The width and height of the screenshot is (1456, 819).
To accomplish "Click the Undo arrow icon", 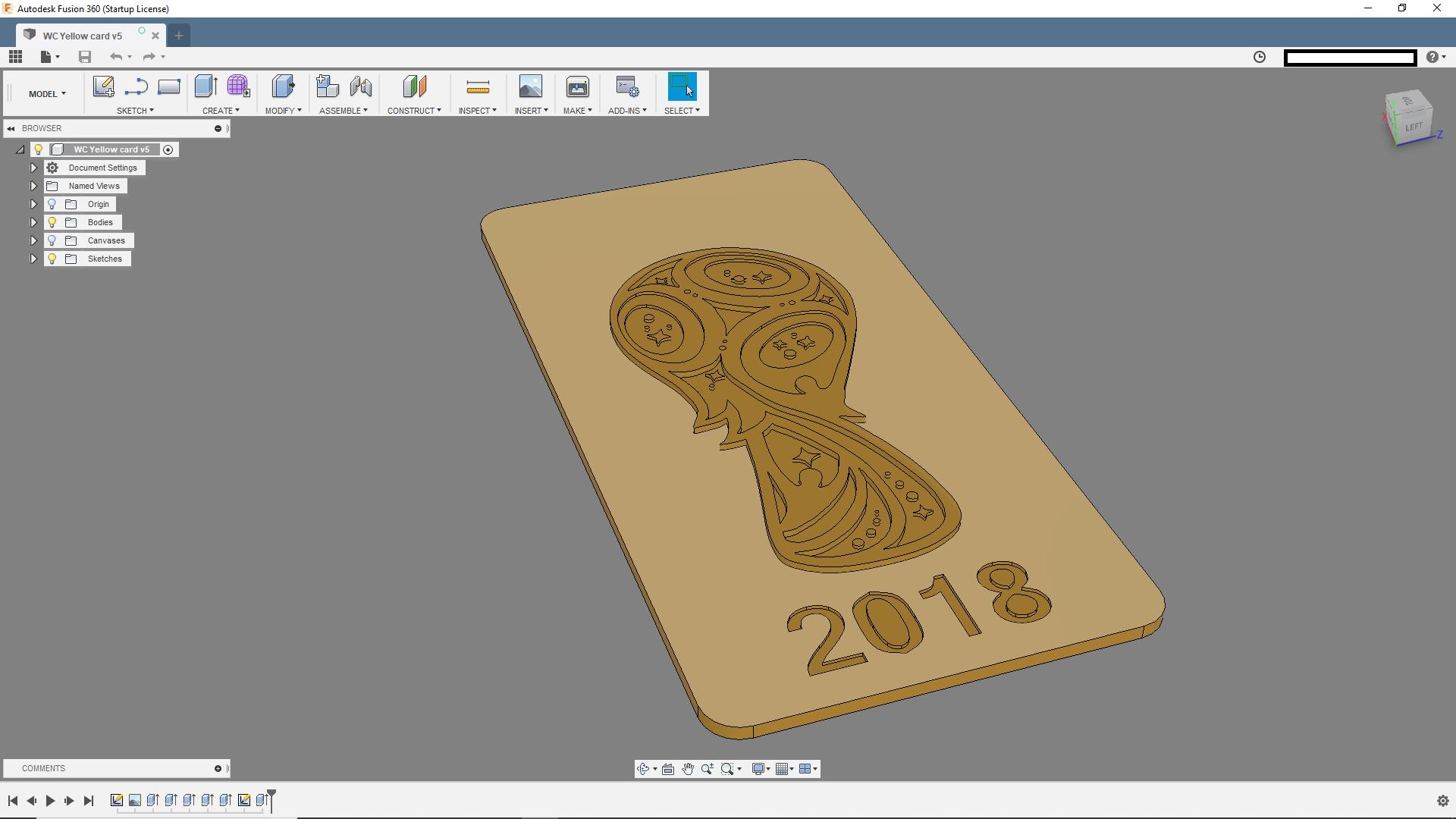I will [116, 57].
